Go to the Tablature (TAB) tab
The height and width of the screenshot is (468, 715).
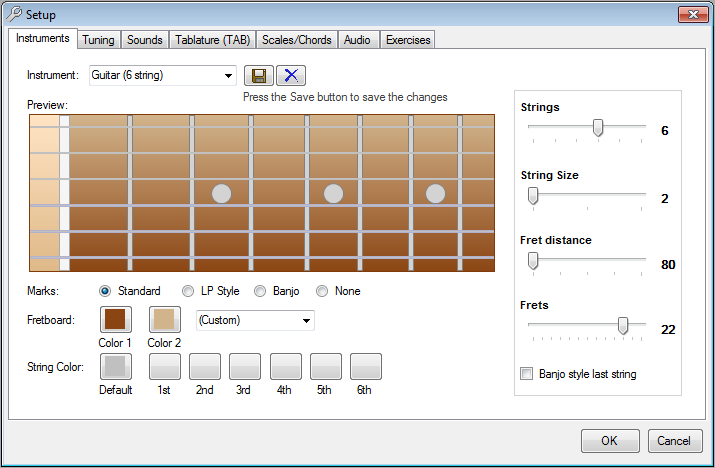(211, 40)
